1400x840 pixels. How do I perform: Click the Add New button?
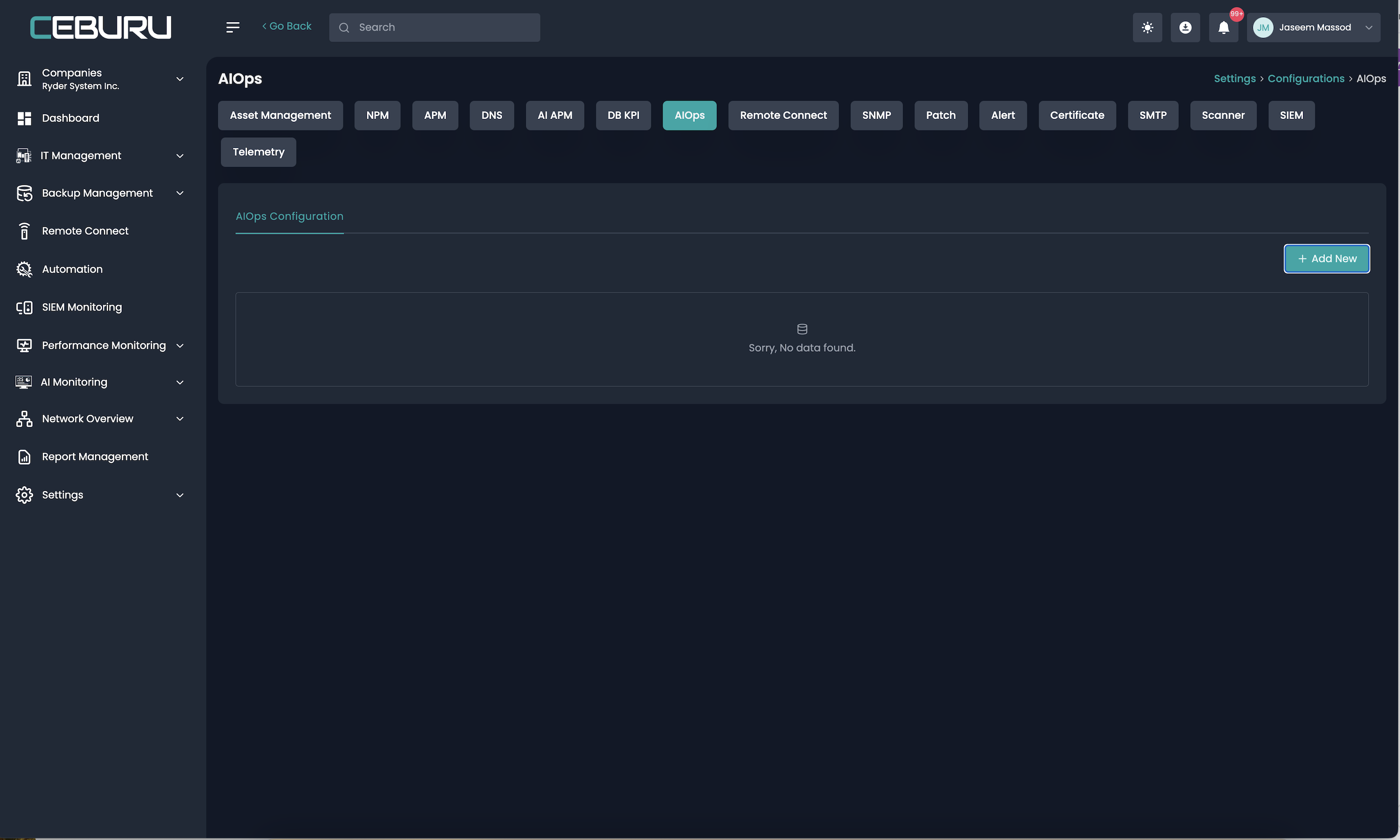pyautogui.click(x=1326, y=259)
